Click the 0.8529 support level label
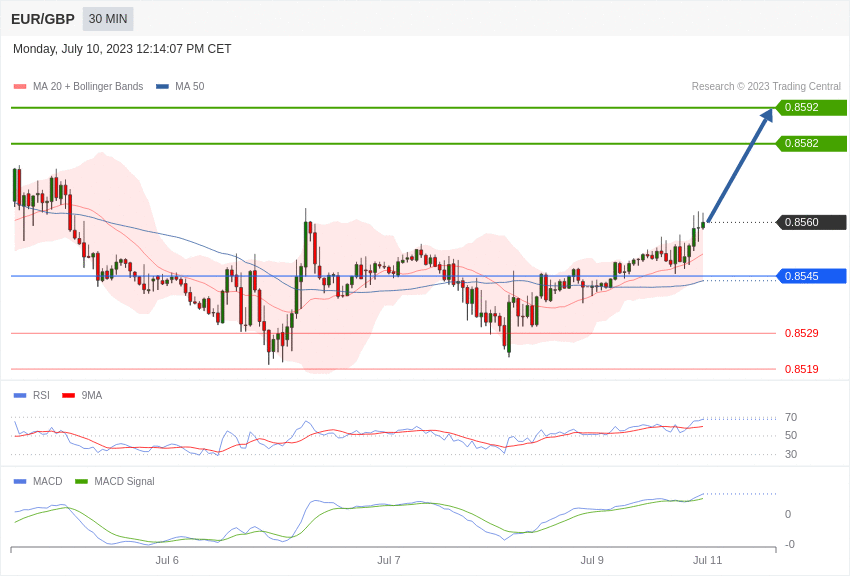 point(802,333)
